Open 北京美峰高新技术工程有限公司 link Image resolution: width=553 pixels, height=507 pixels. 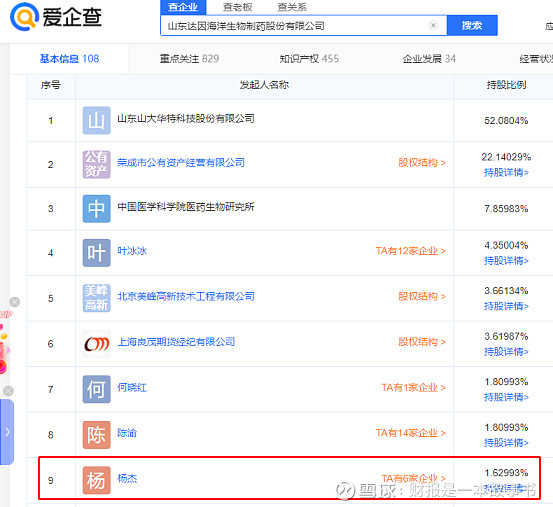186,296
